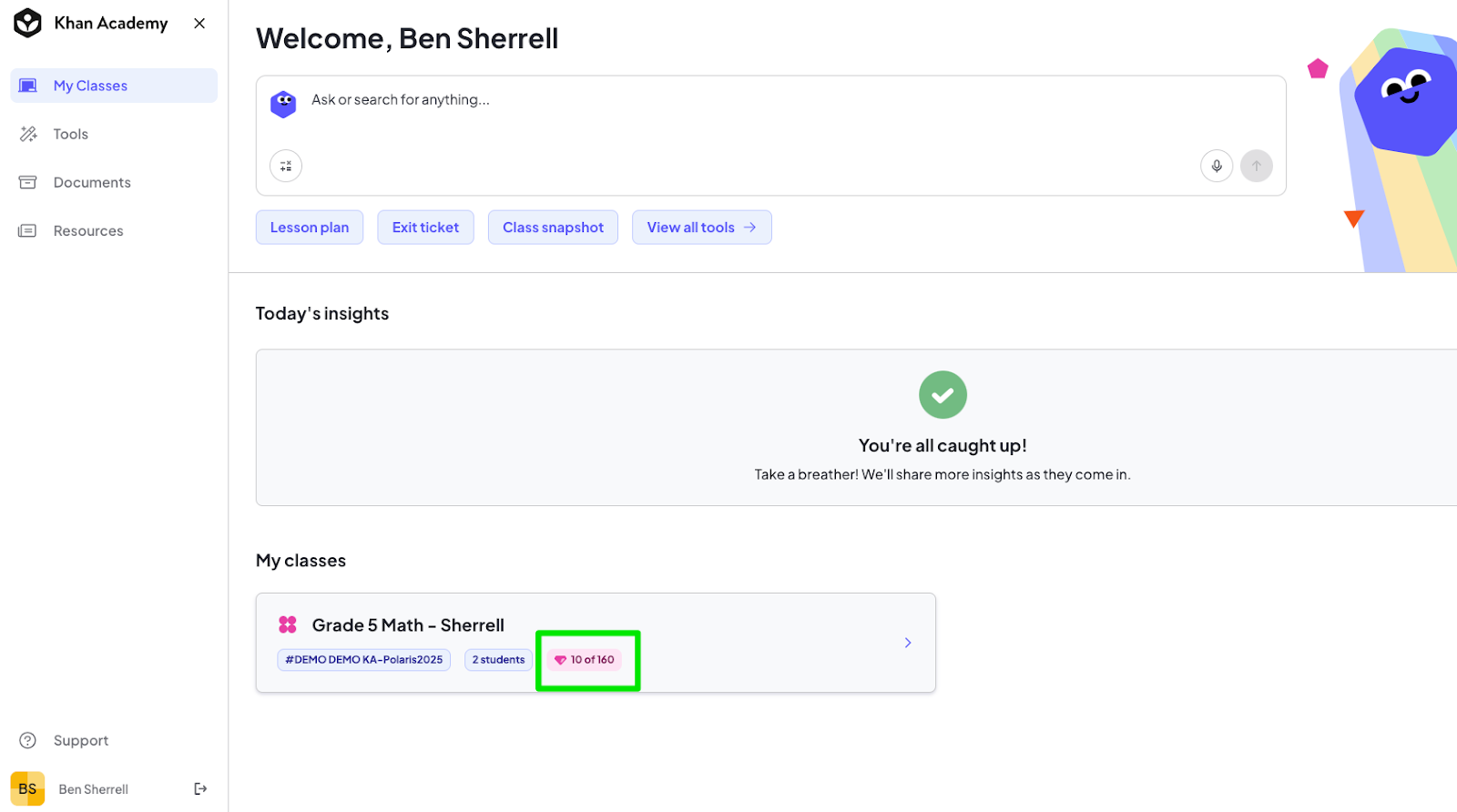Click the Welcome, Ben Sherrell heading
The image size is (1457, 812).
[x=407, y=38]
